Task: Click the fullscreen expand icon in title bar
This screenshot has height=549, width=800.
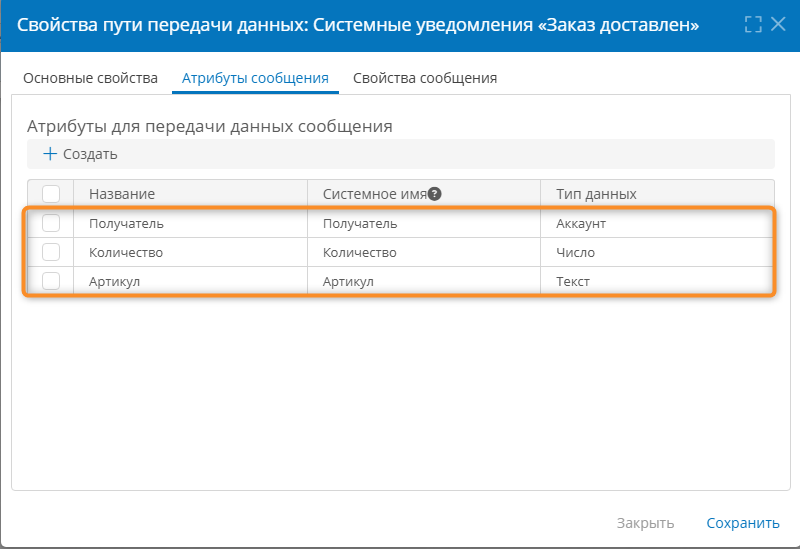Action: [753, 24]
